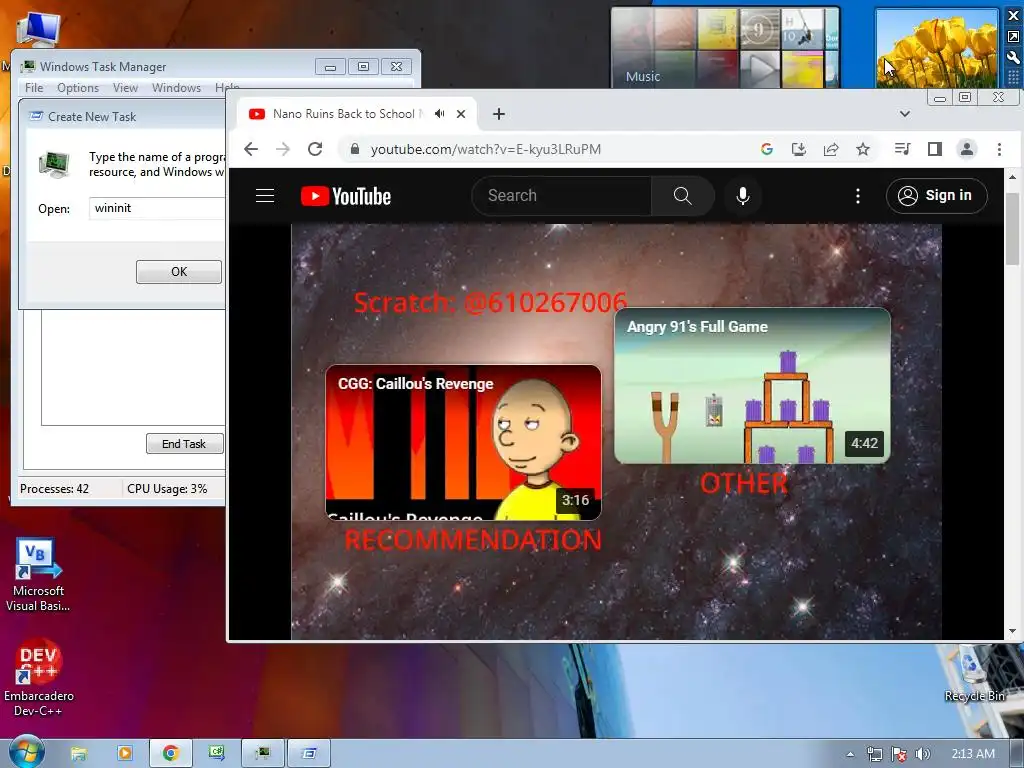This screenshot has height=768, width=1024.
Task: Go to the YouTube home logo
Action: click(345, 196)
